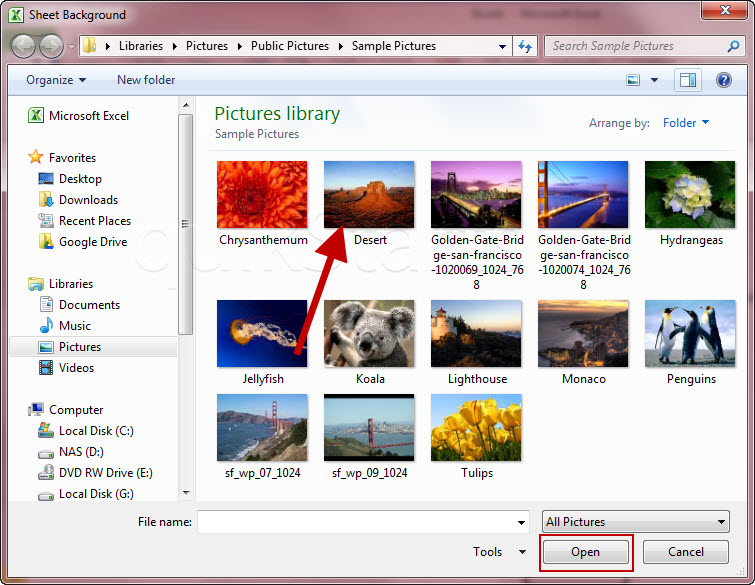Select Libraries in the address breadcrumb
755x585 pixels.
(x=141, y=46)
